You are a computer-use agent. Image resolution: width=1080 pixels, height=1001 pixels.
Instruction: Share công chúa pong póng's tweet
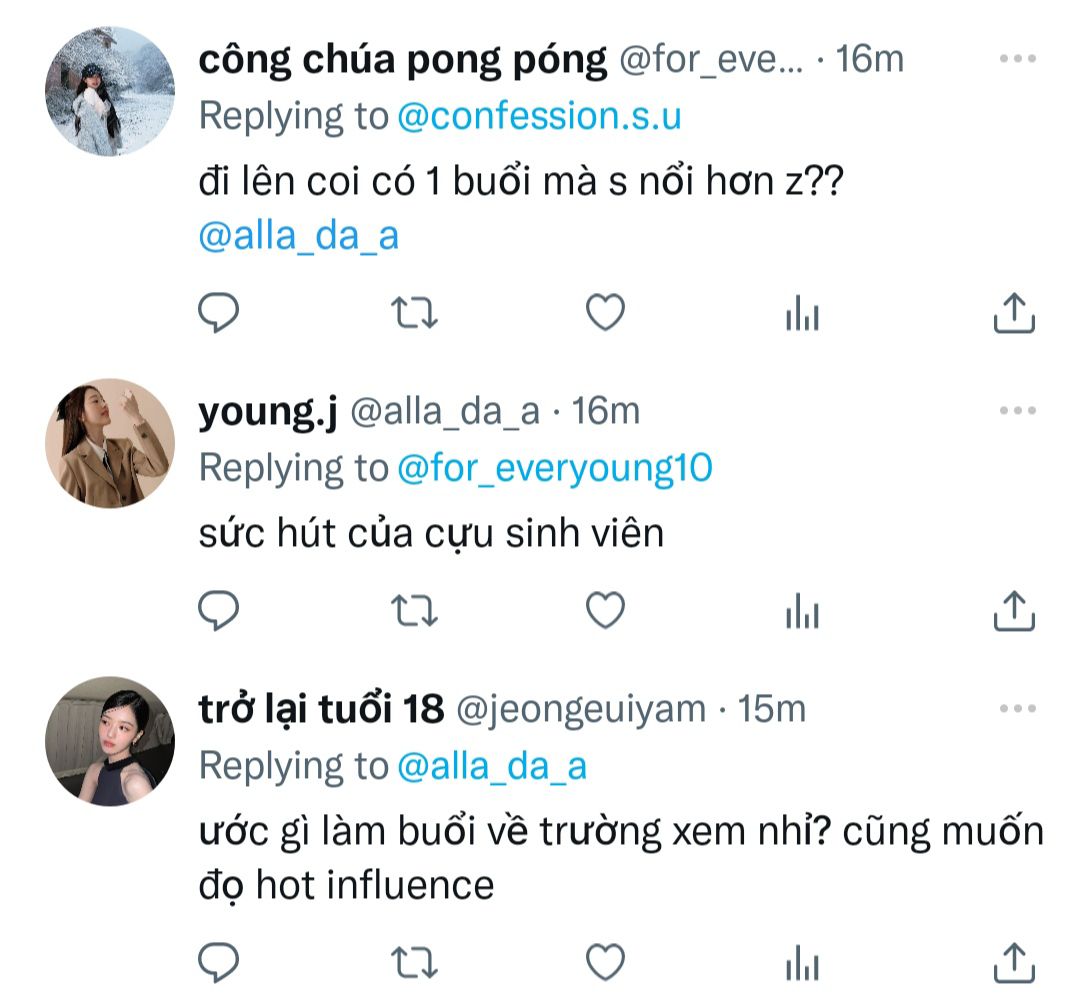tap(1013, 313)
